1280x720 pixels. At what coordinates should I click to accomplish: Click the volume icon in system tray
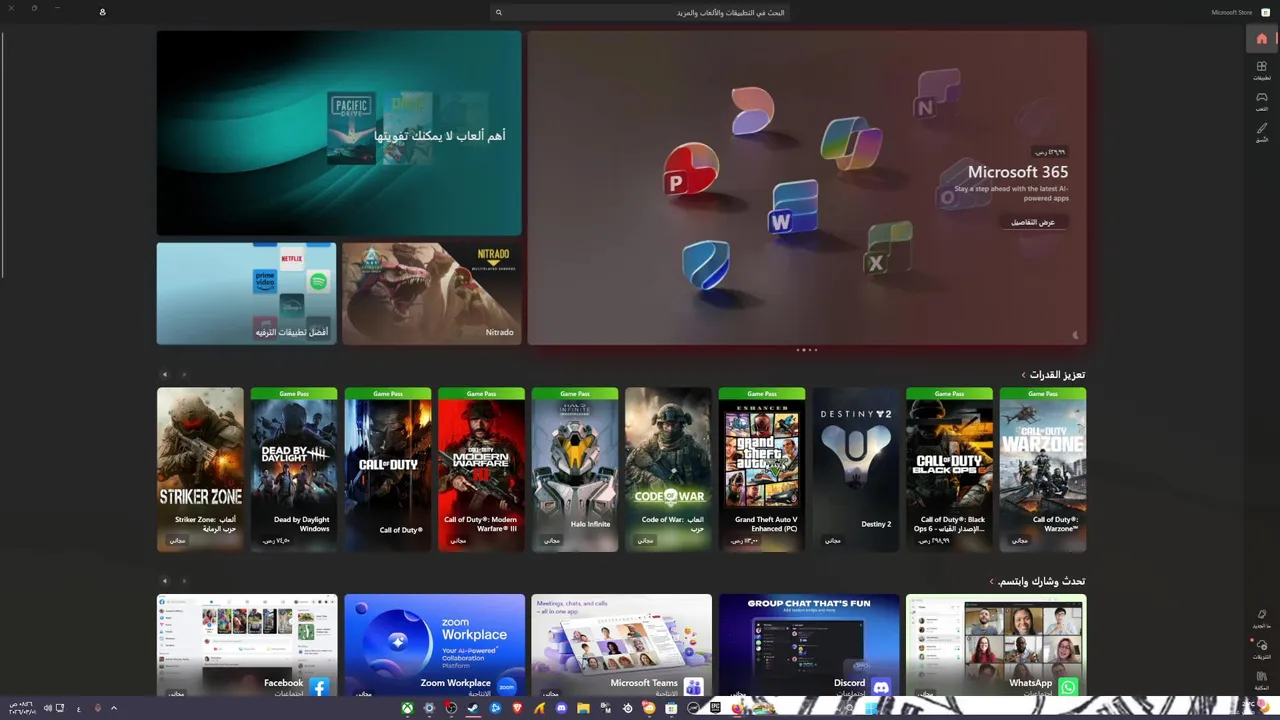(47, 708)
